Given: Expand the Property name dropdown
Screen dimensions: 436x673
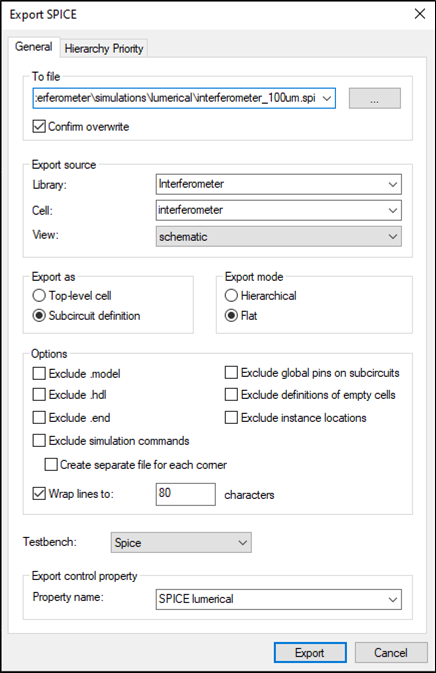Looking at the screenshot, I should pos(279,599).
